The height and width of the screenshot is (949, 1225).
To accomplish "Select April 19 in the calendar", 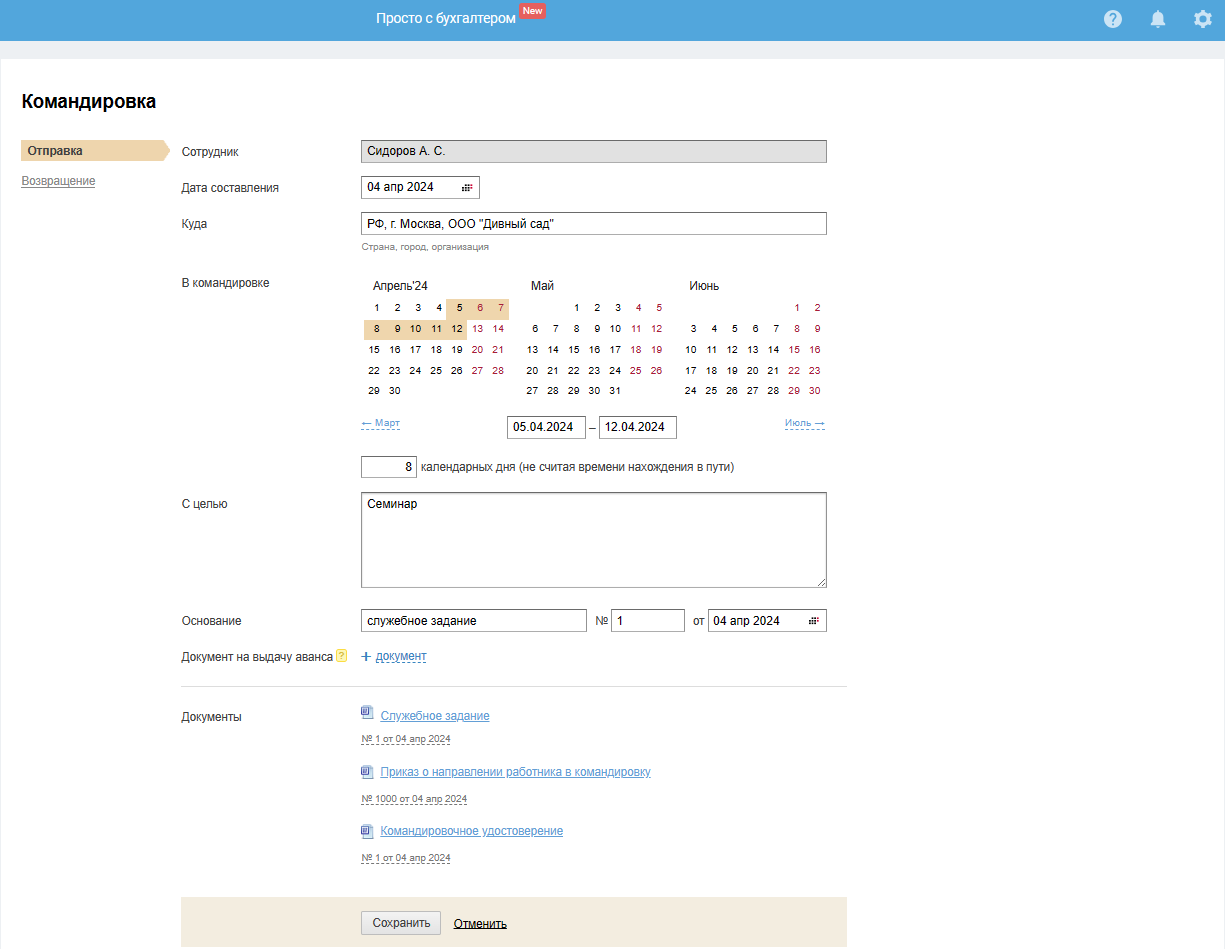I will tap(457, 350).
